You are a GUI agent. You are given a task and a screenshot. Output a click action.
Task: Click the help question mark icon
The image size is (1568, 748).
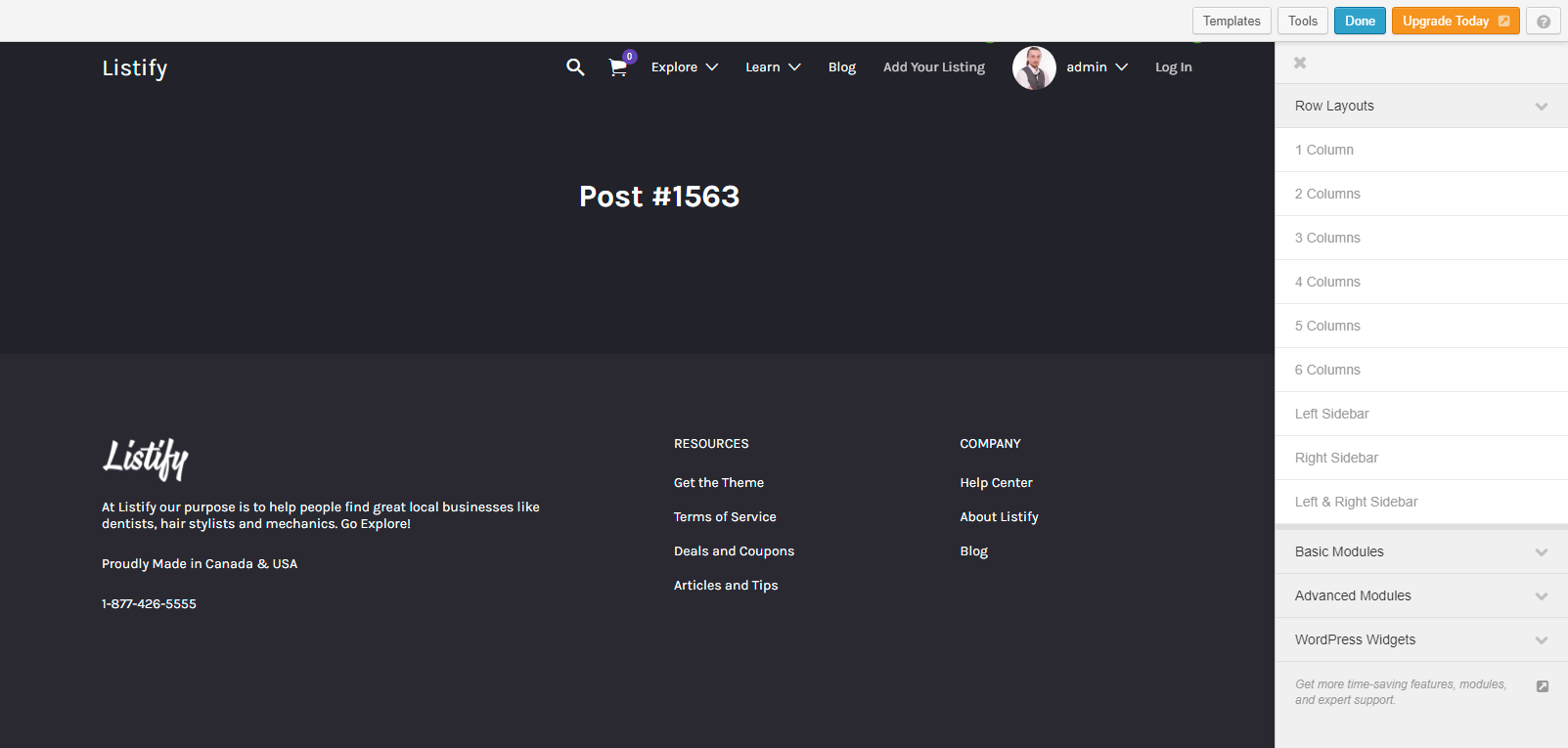[x=1543, y=22]
